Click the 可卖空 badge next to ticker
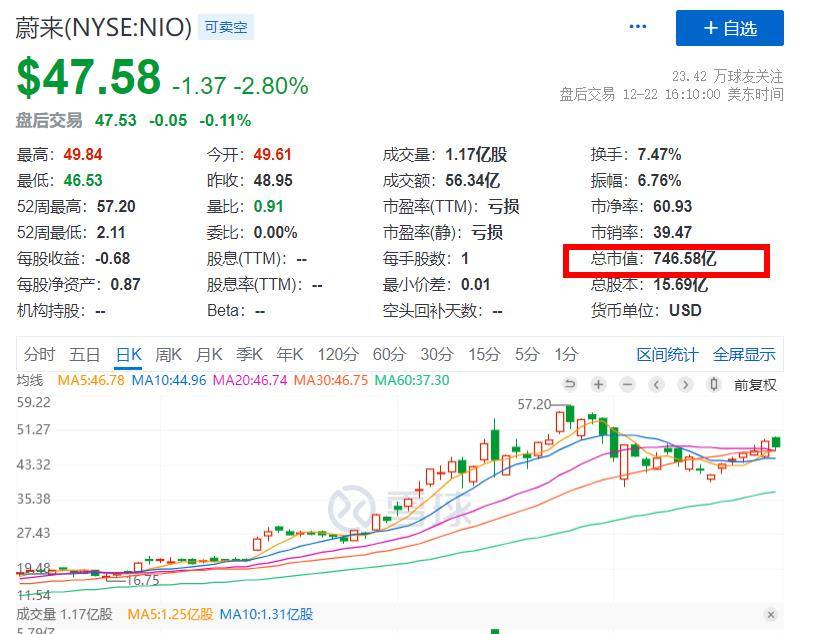The image size is (830, 634). click(226, 28)
